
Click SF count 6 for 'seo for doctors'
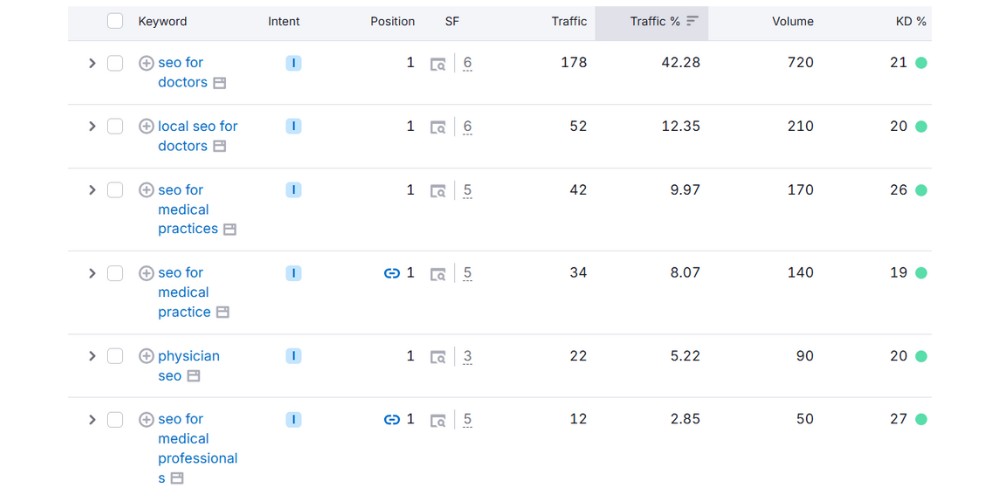pos(467,62)
